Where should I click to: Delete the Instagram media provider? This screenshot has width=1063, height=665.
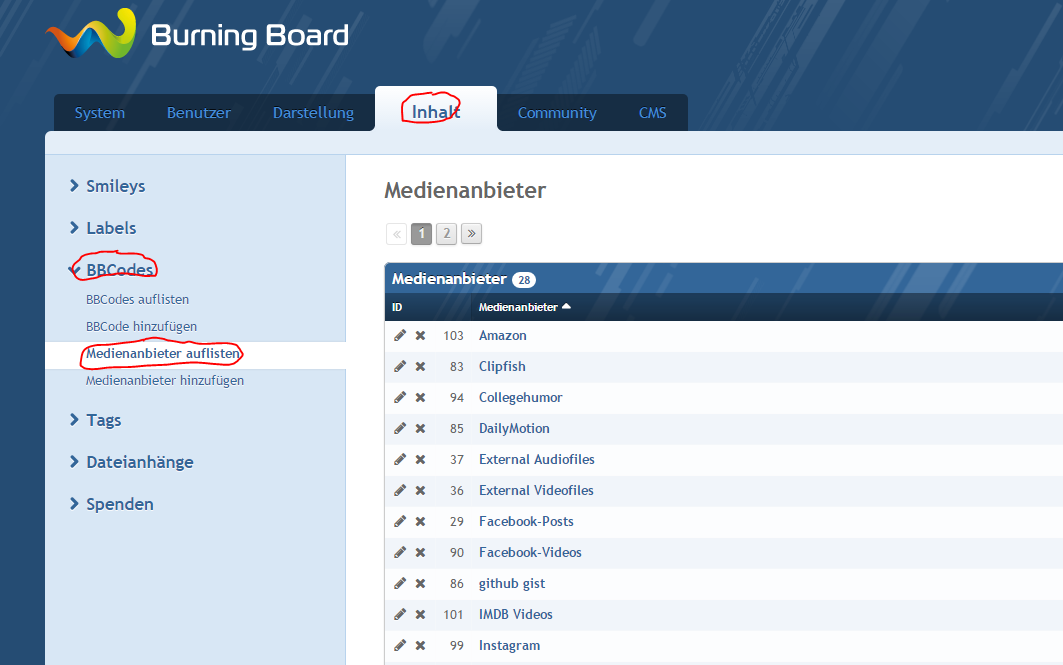pyautogui.click(x=420, y=646)
